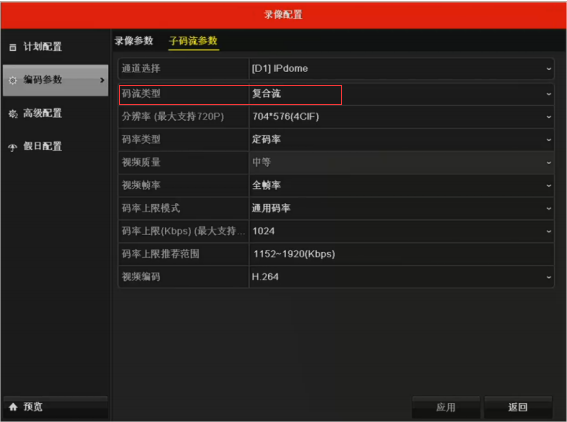The width and height of the screenshot is (567, 422).
Task: Click the 编码参数 gear icon
Action: click(x=13, y=80)
